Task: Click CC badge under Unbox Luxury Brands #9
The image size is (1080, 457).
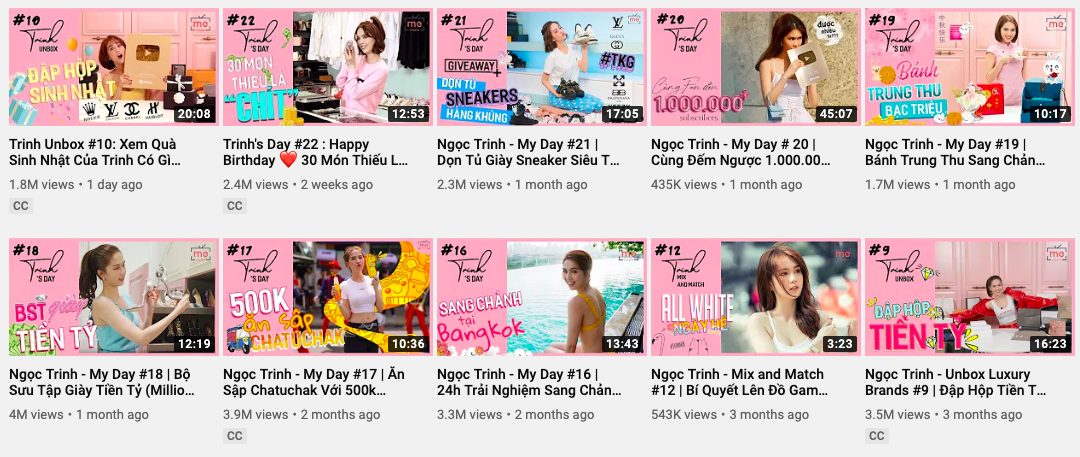Action: click(877, 436)
